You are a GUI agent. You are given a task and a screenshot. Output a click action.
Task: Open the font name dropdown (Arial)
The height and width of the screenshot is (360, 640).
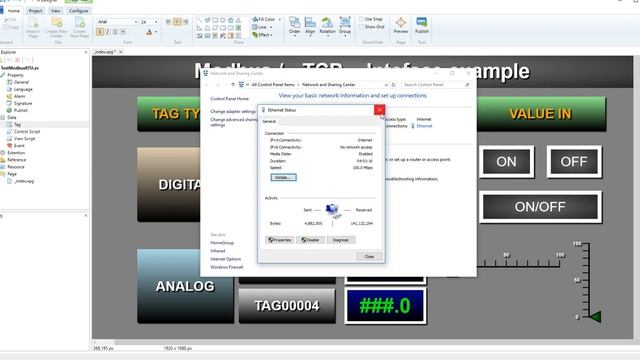pos(136,22)
